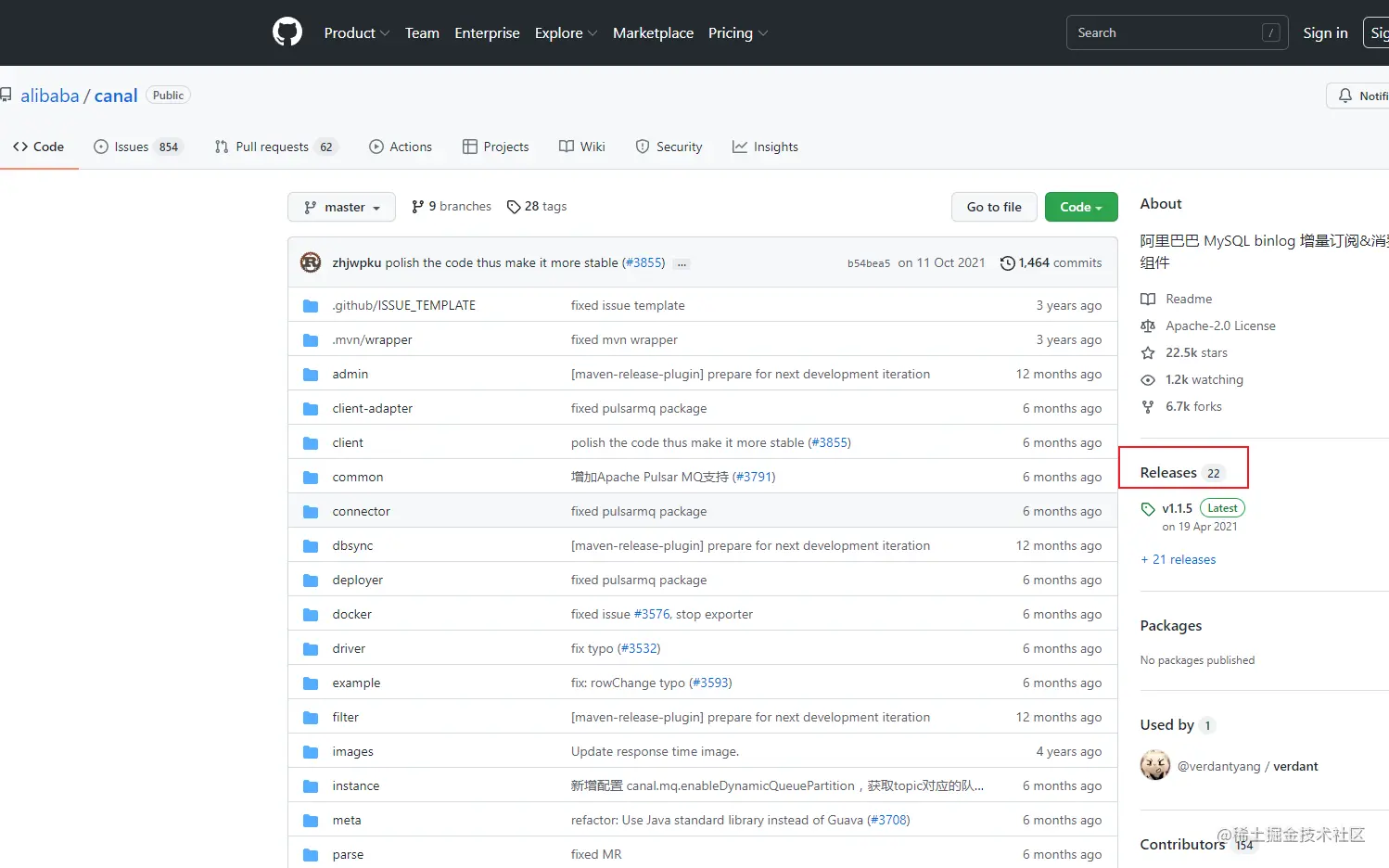Click the common folder icon
1389x868 pixels.
tap(311, 478)
